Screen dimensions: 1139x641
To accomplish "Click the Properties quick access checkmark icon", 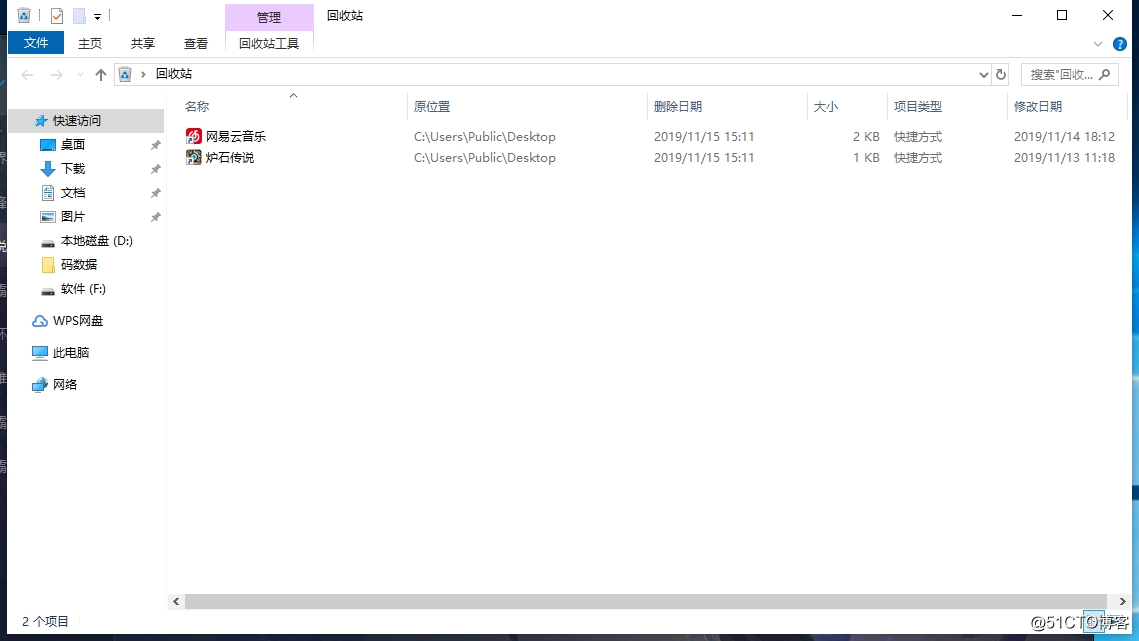I will click(x=57, y=15).
